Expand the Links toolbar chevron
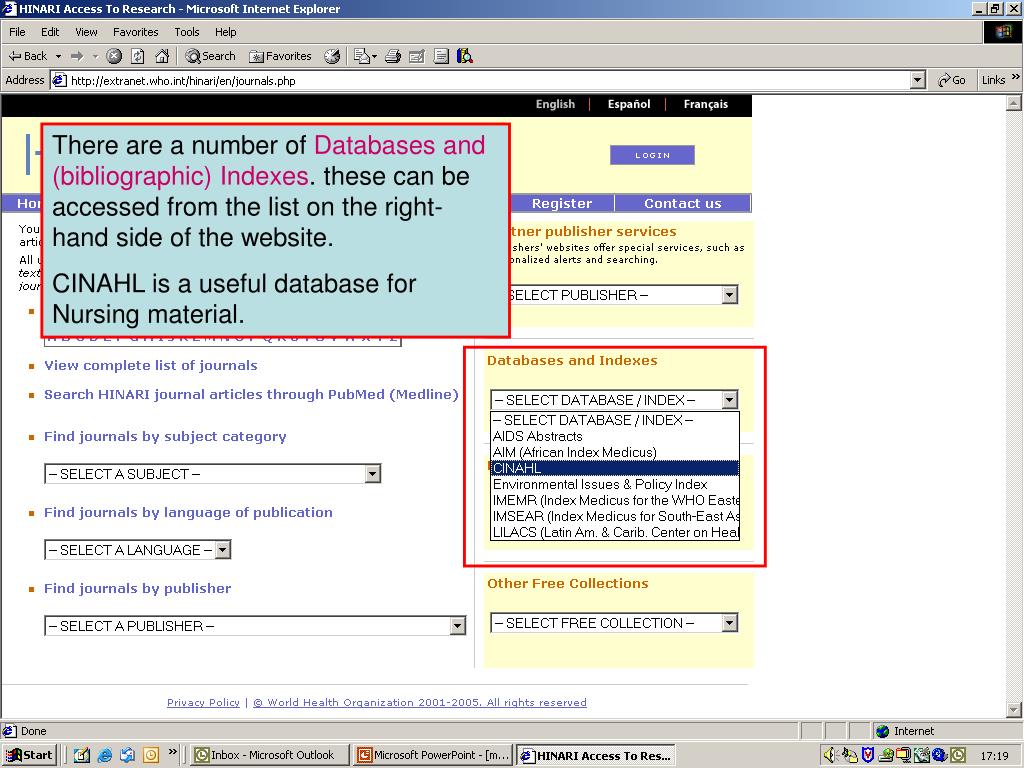The width and height of the screenshot is (1024, 768). coord(1016,77)
